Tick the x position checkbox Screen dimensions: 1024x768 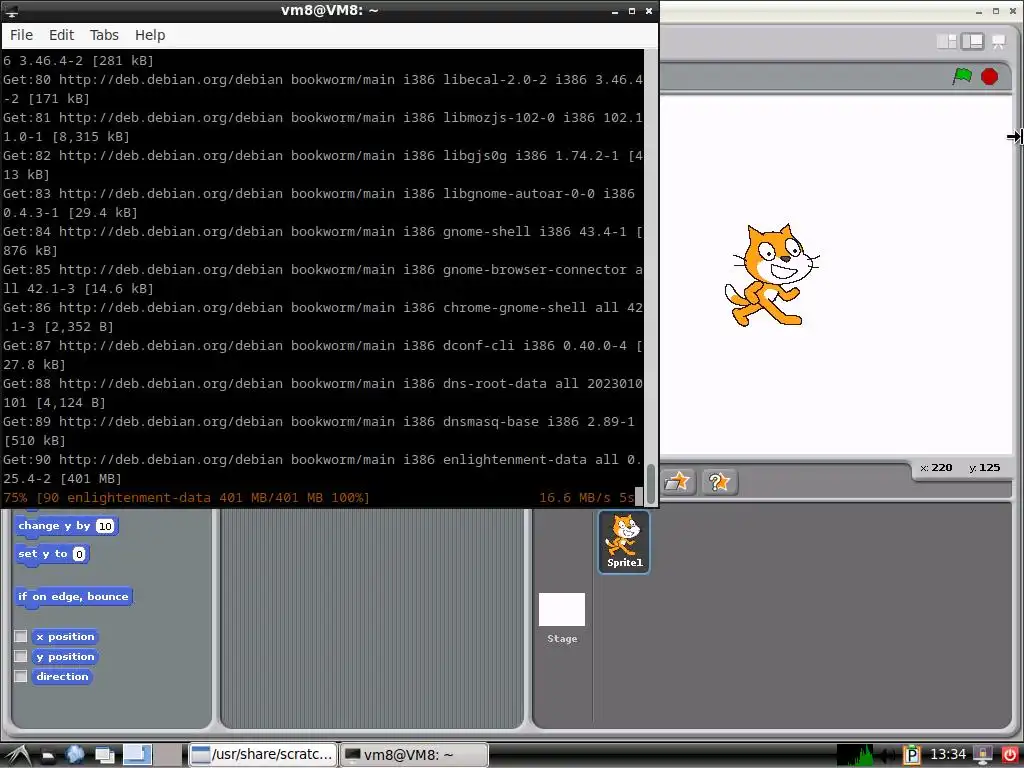[x=21, y=636]
